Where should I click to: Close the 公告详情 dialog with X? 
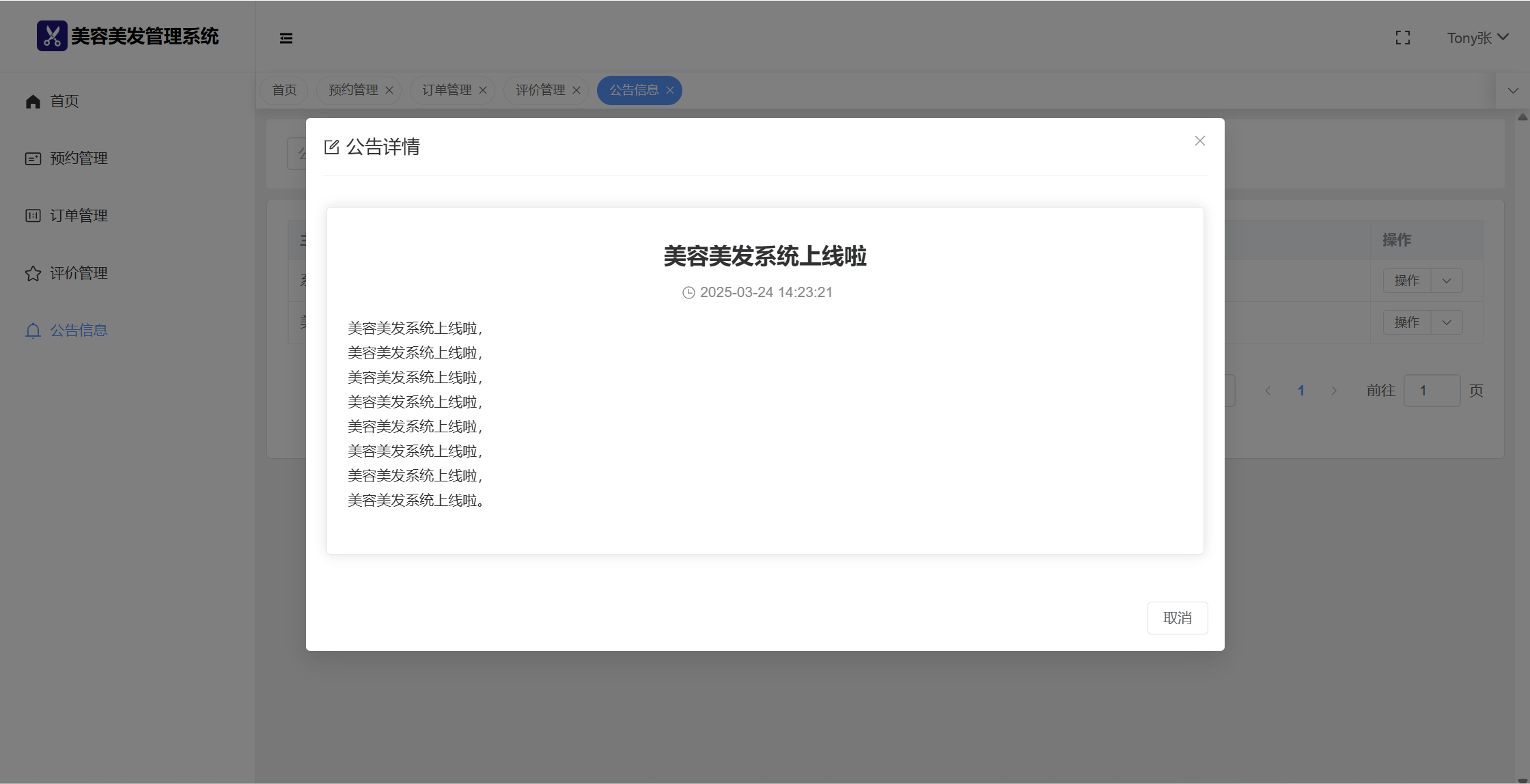[x=1199, y=141]
